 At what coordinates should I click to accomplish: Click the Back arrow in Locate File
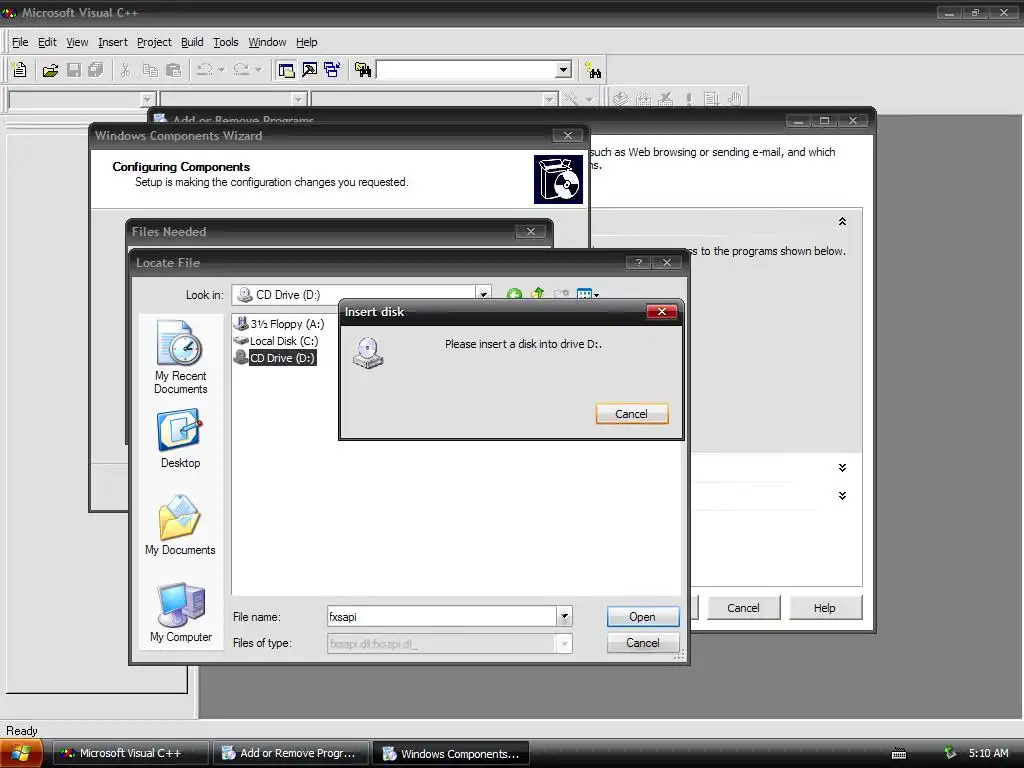pos(514,295)
